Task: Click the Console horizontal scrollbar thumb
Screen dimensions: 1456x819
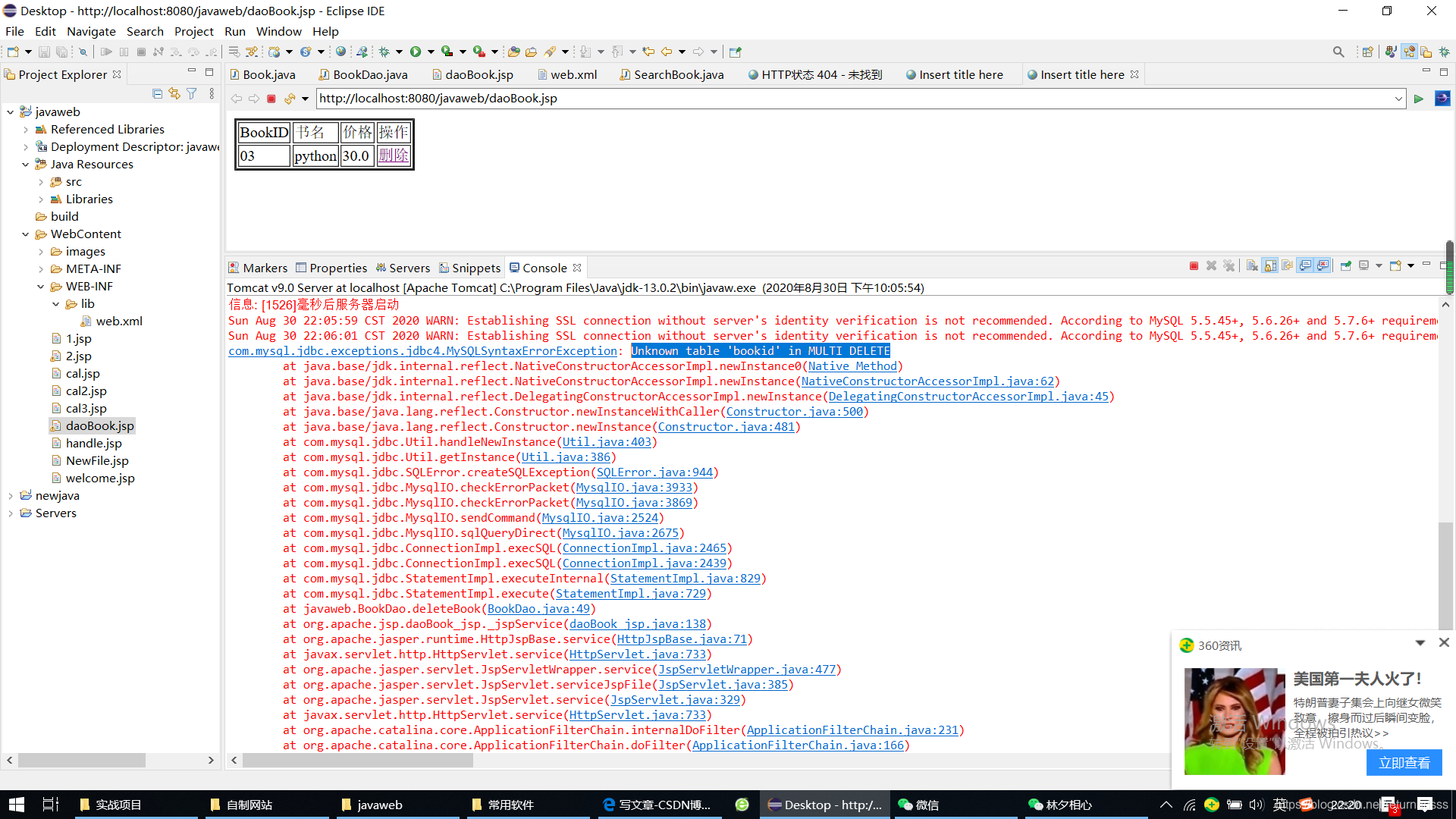Action: (357, 761)
